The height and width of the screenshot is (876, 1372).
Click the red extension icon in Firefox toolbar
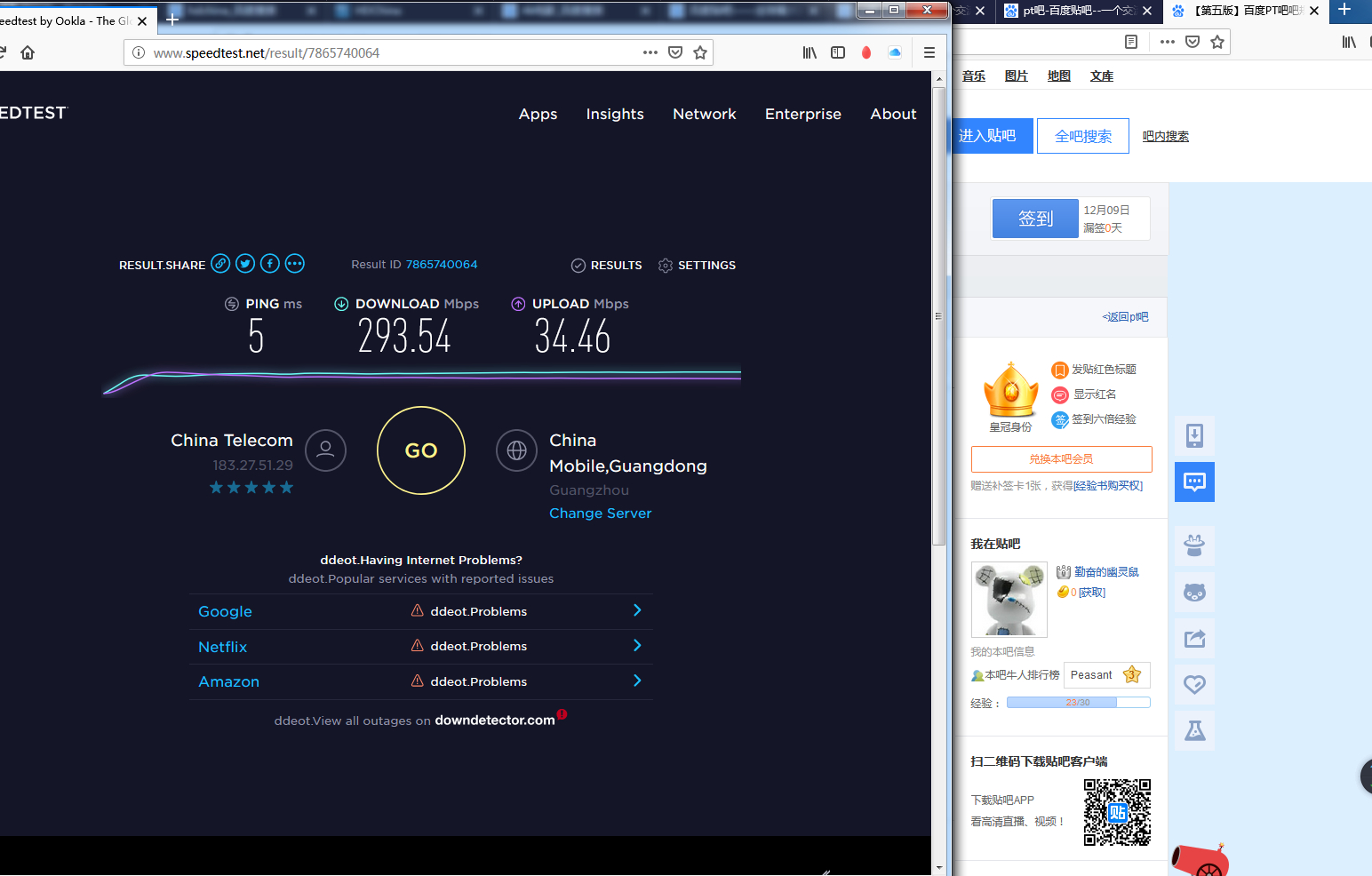(866, 52)
